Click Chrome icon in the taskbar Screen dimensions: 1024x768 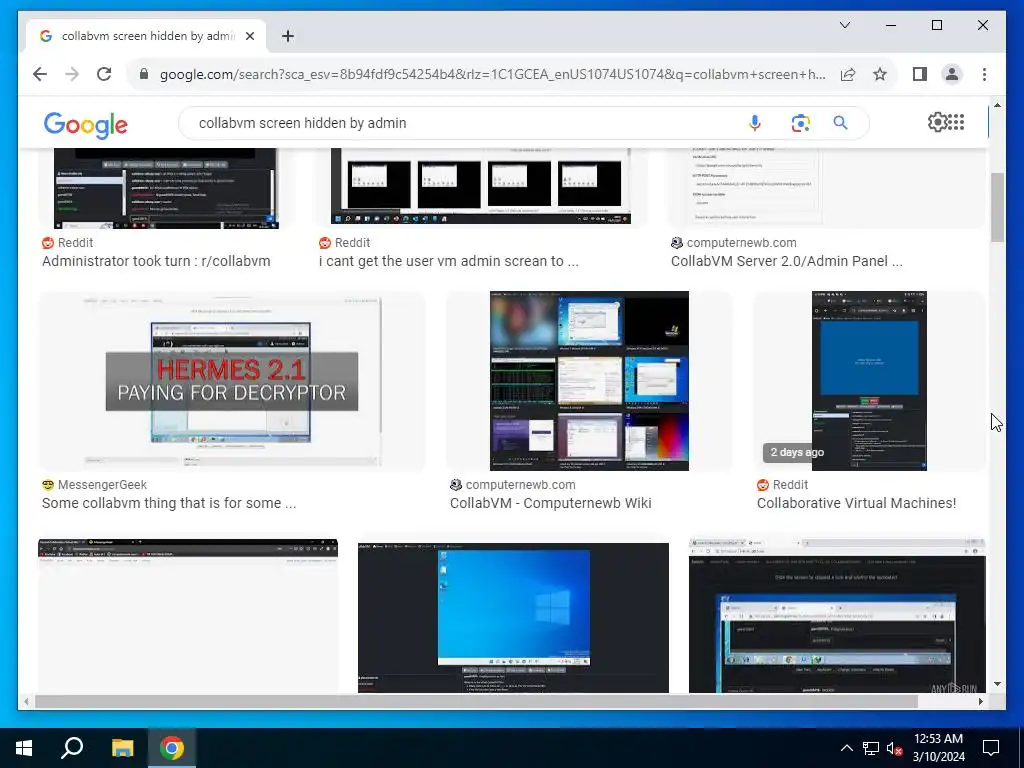172,748
